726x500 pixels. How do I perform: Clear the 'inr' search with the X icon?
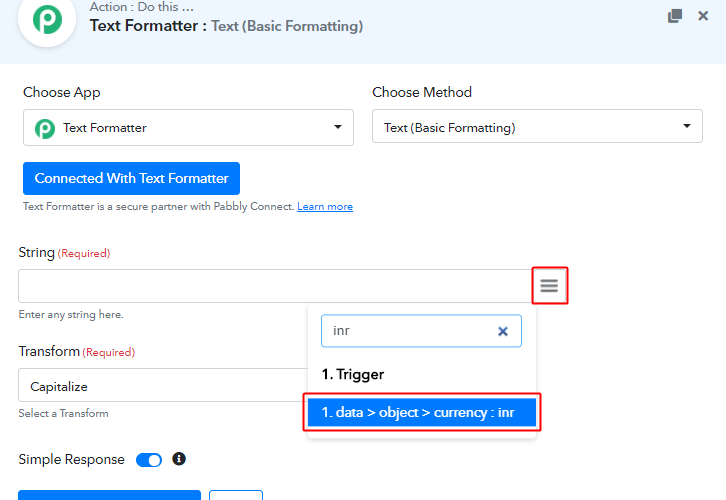503,331
